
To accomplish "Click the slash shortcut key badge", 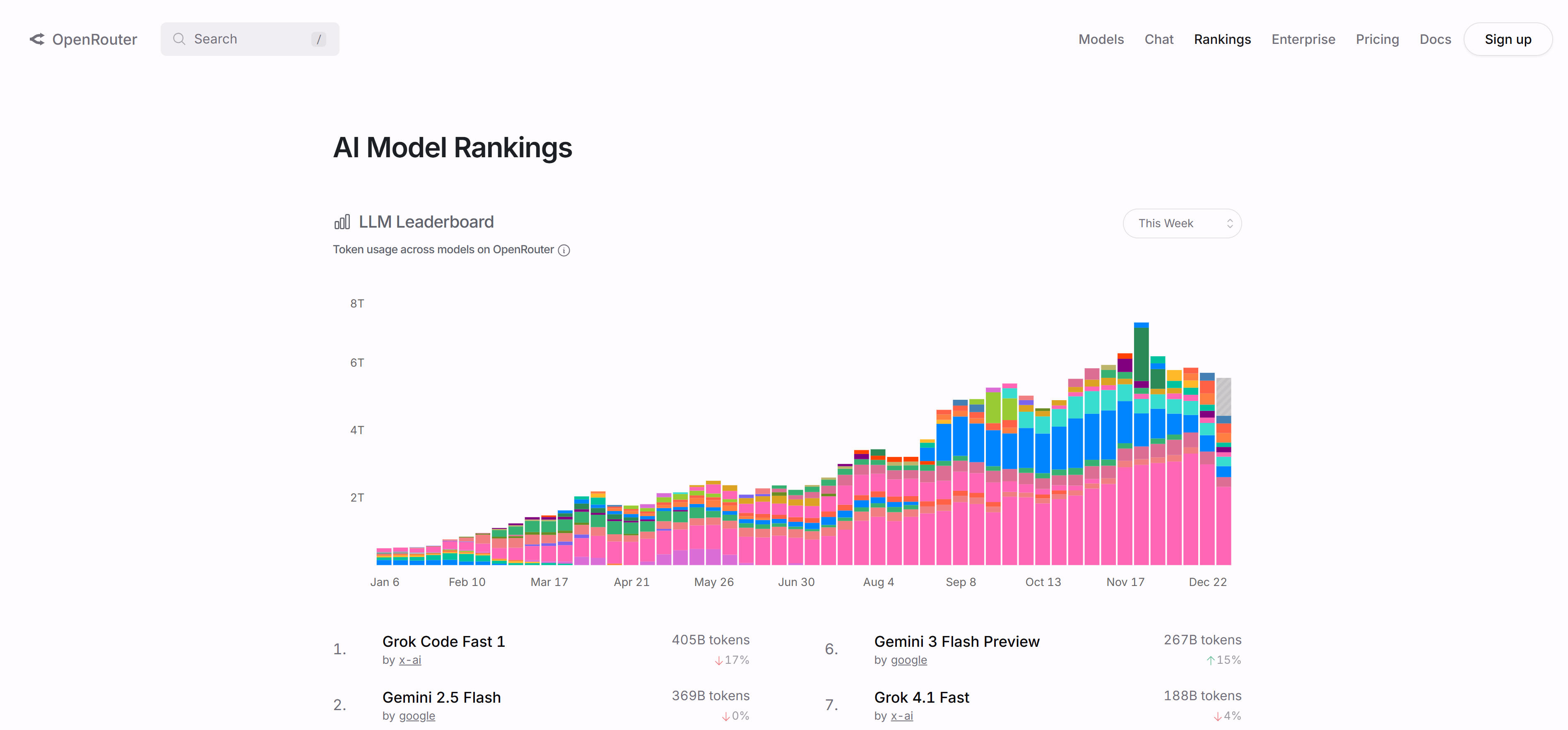I will coord(318,40).
